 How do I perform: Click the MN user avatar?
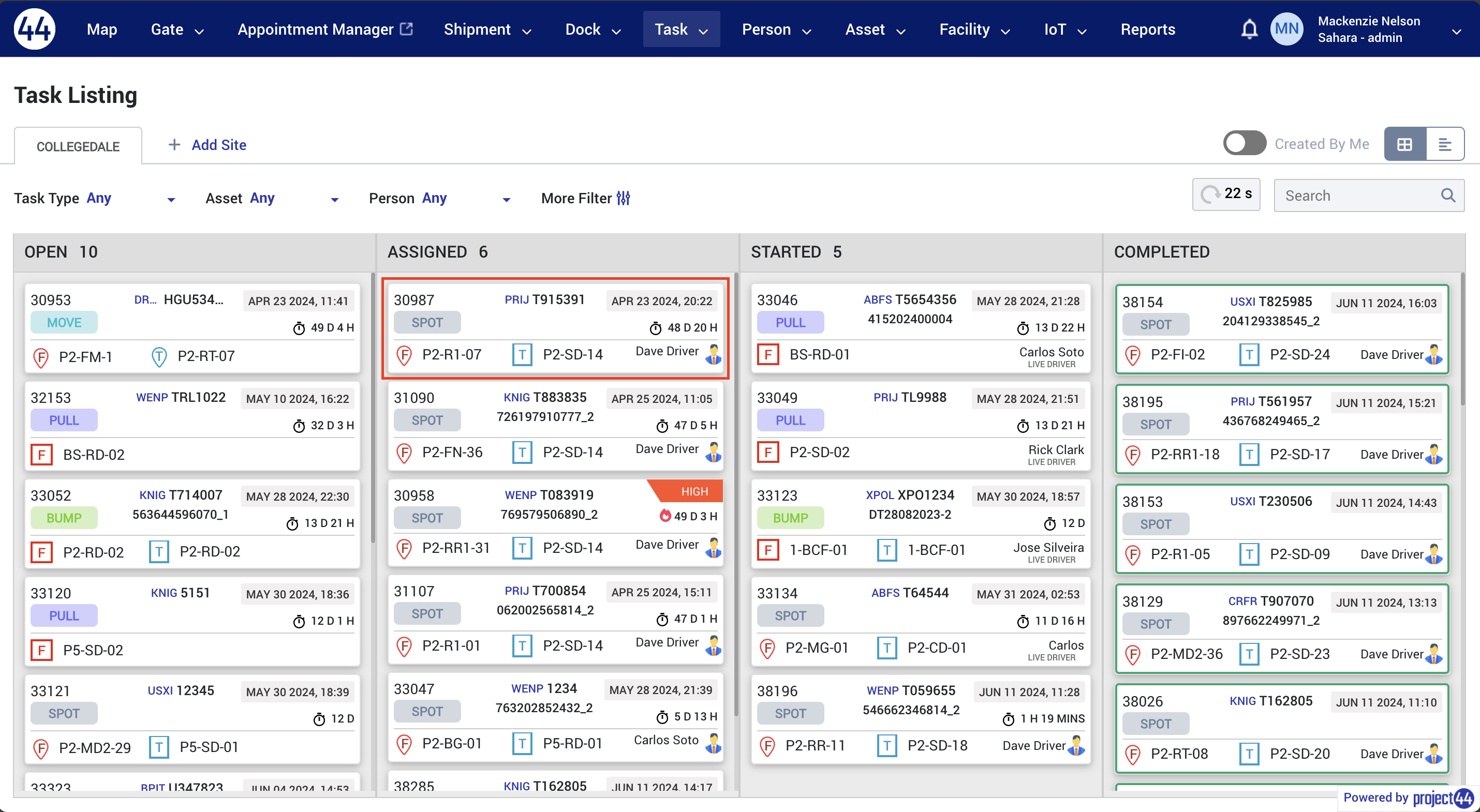[1286, 29]
